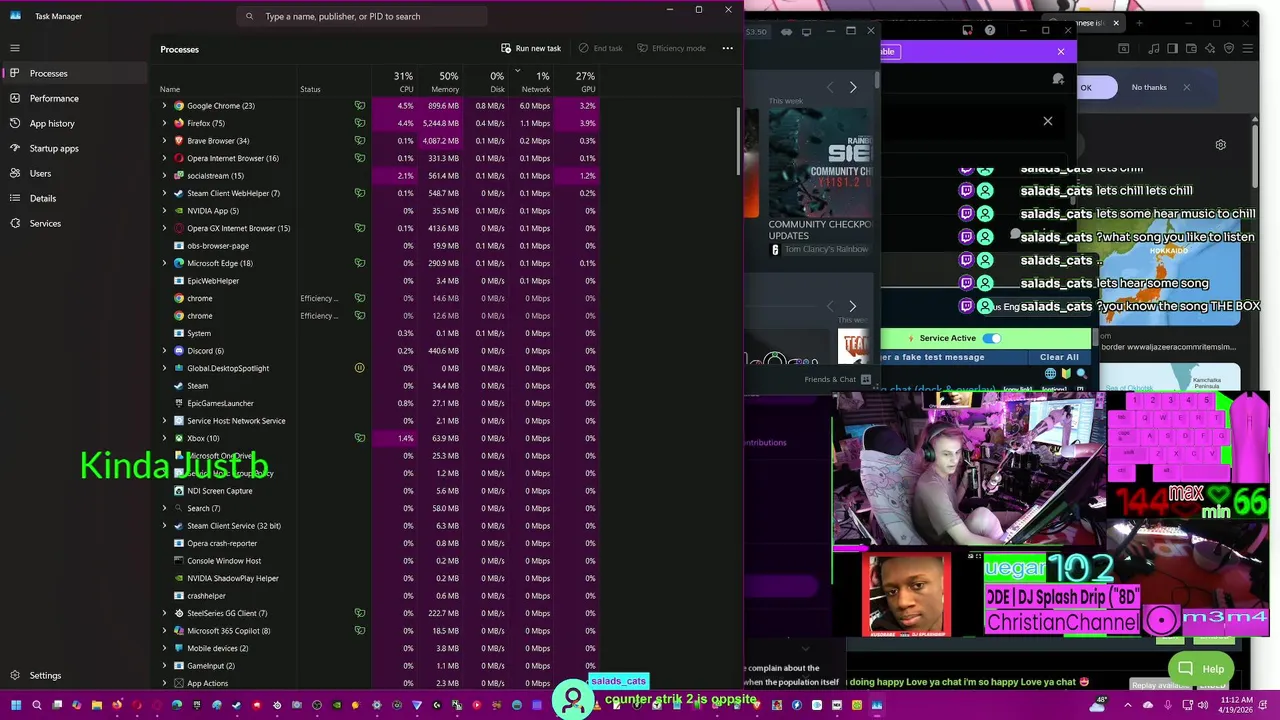Click the No thanks button in browser prompt
The height and width of the screenshot is (720, 1280).
(x=1149, y=87)
